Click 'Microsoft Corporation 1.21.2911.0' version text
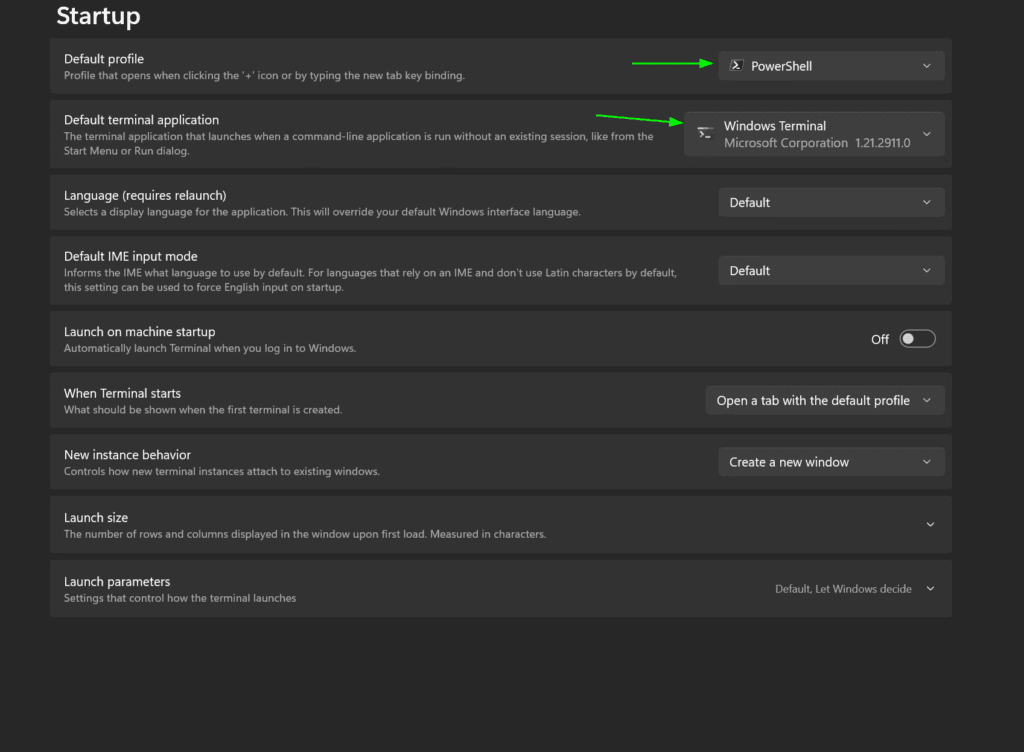Viewport: 1024px width, 752px height. coord(817,143)
